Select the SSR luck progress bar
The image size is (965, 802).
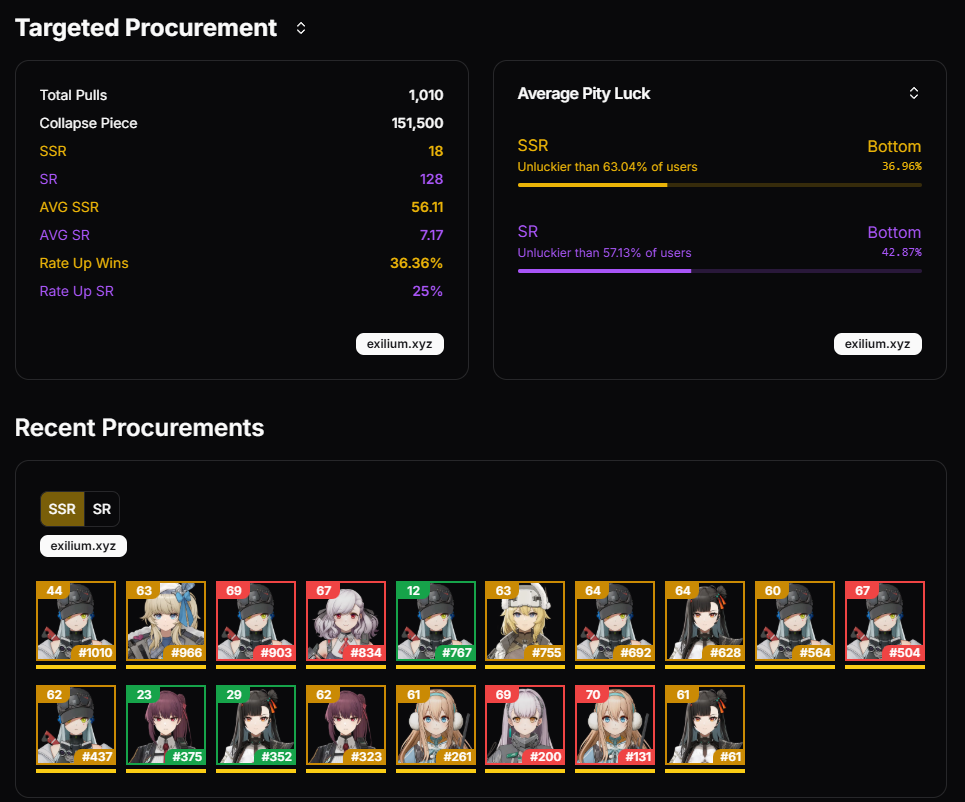(719, 185)
